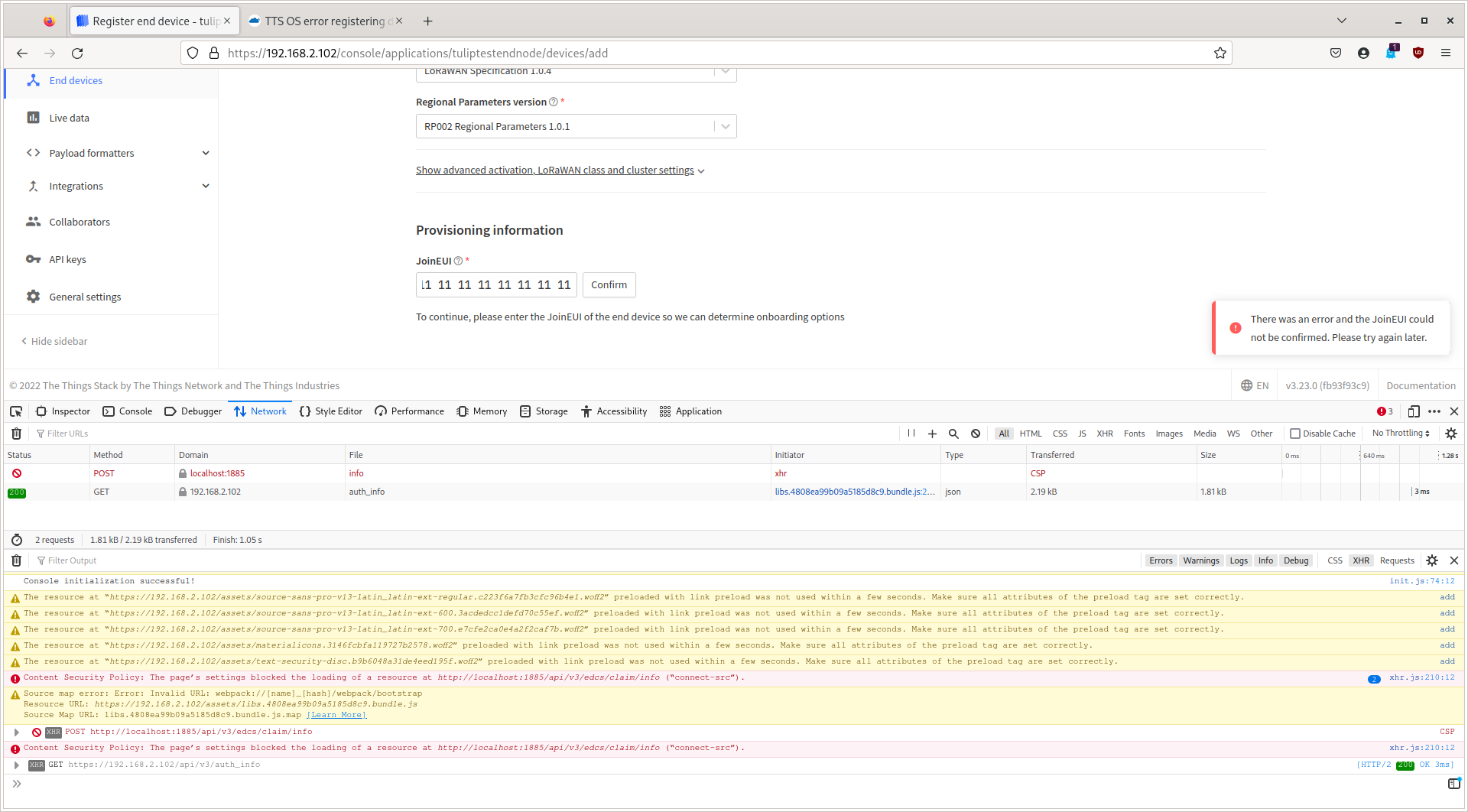Switch to the Inspector devtools tab
Screen dimensions: 1468x812
[63, 411]
